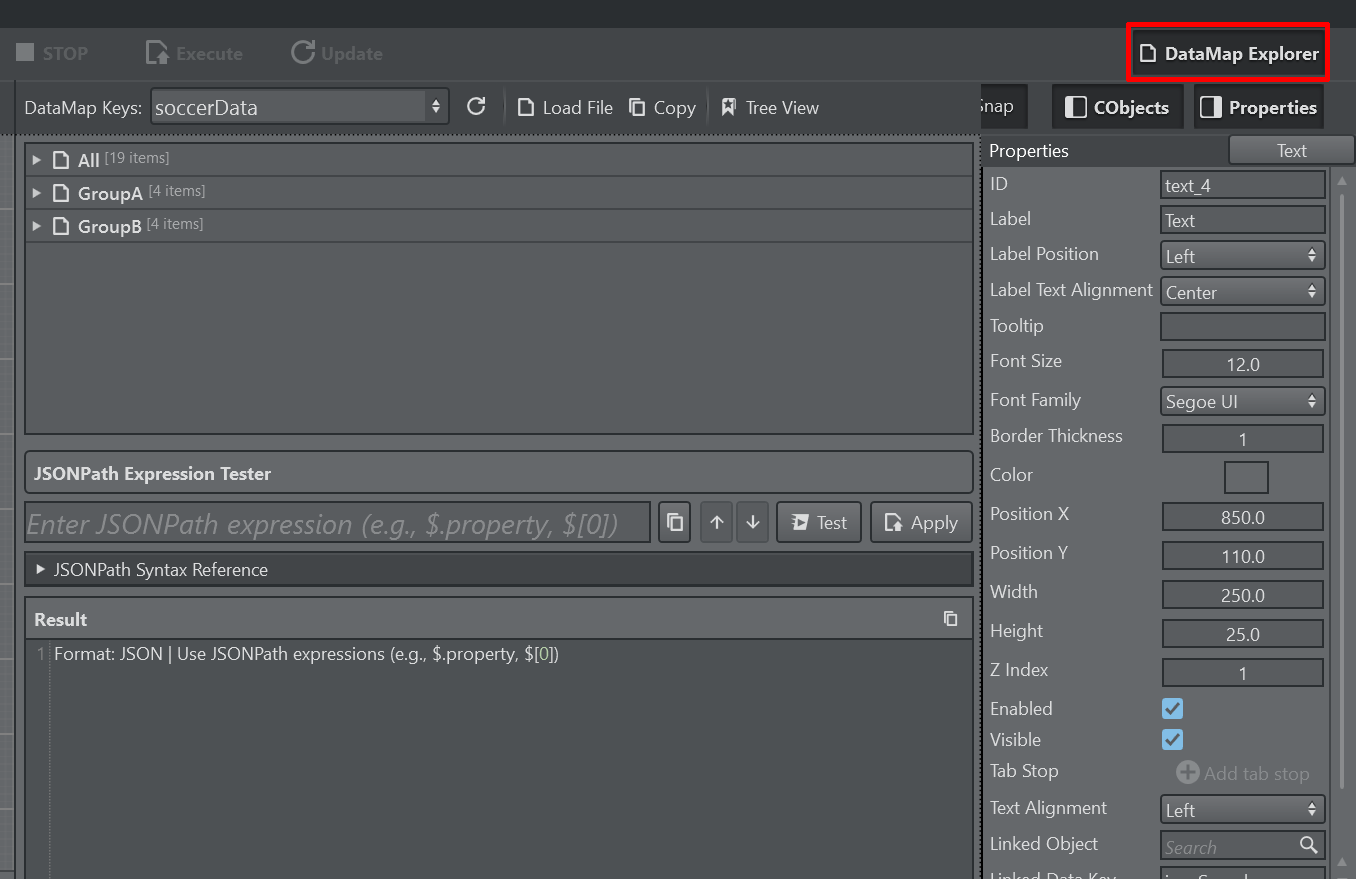This screenshot has width=1356, height=879.
Task: Open the Color swatch picker
Action: 1246,477
